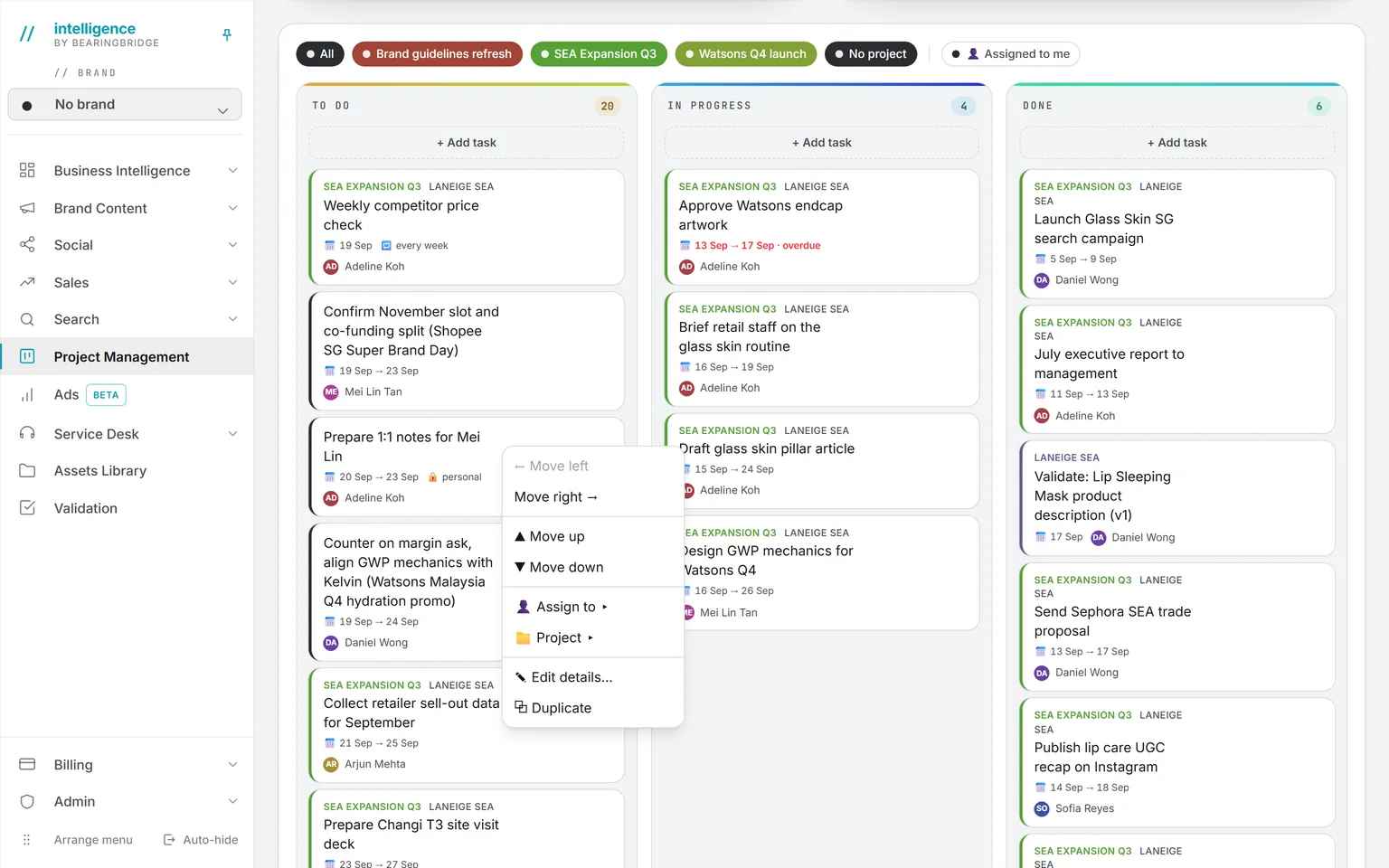Click the In Progress count badge 4

964,106
